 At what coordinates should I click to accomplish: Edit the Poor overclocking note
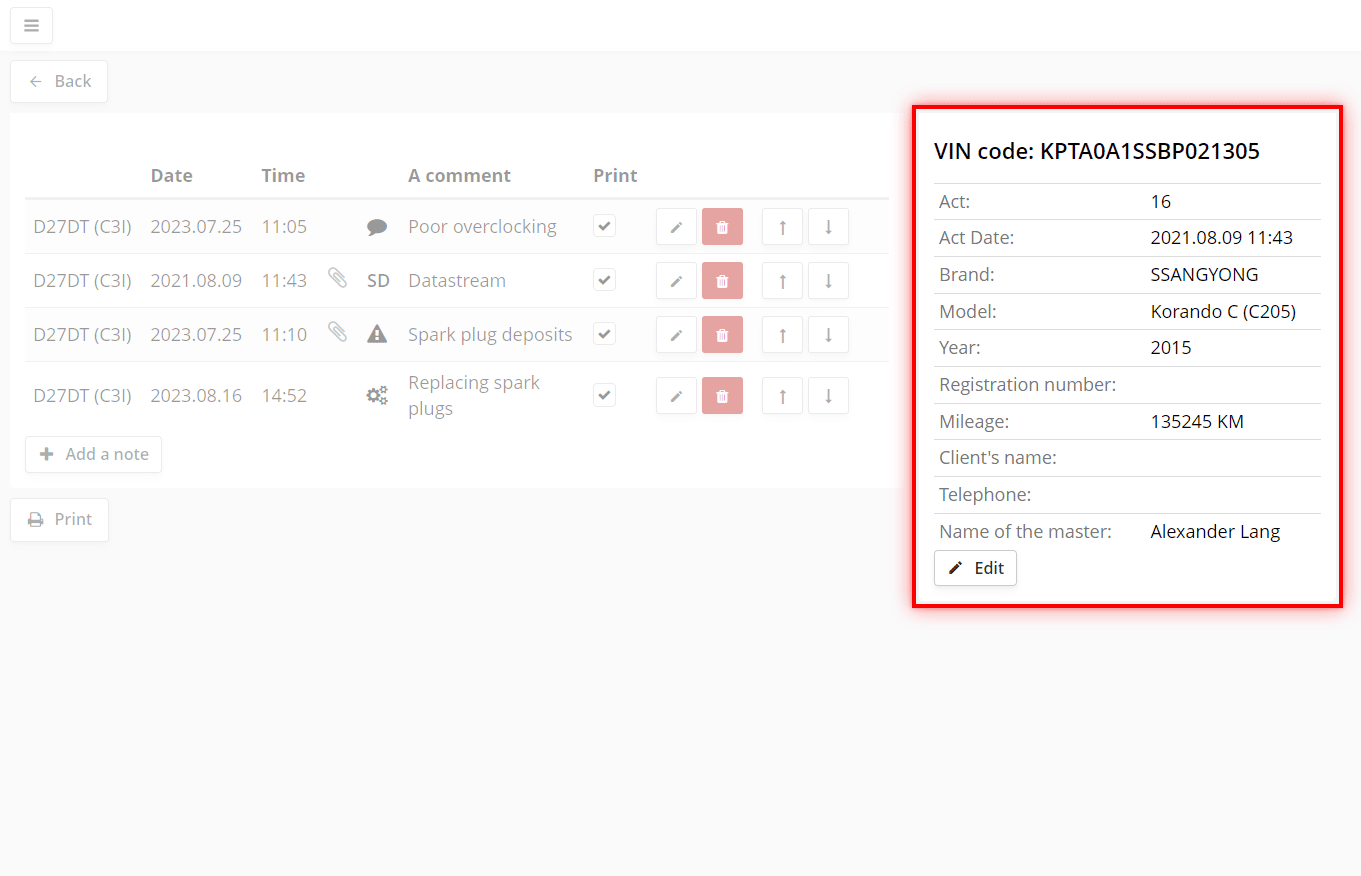pyautogui.click(x=676, y=227)
